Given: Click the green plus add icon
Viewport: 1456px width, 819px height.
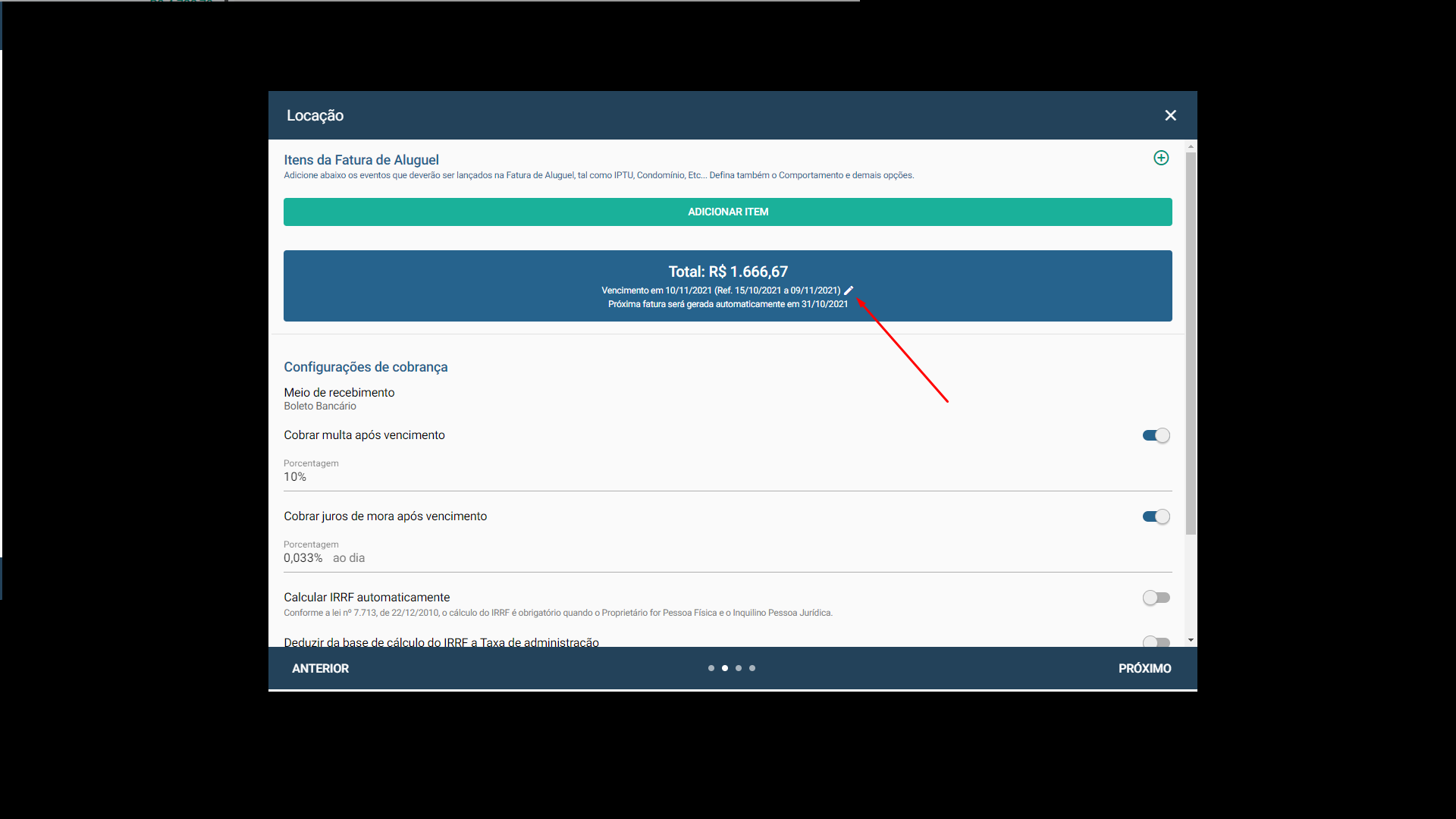Looking at the screenshot, I should [1161, 158].
